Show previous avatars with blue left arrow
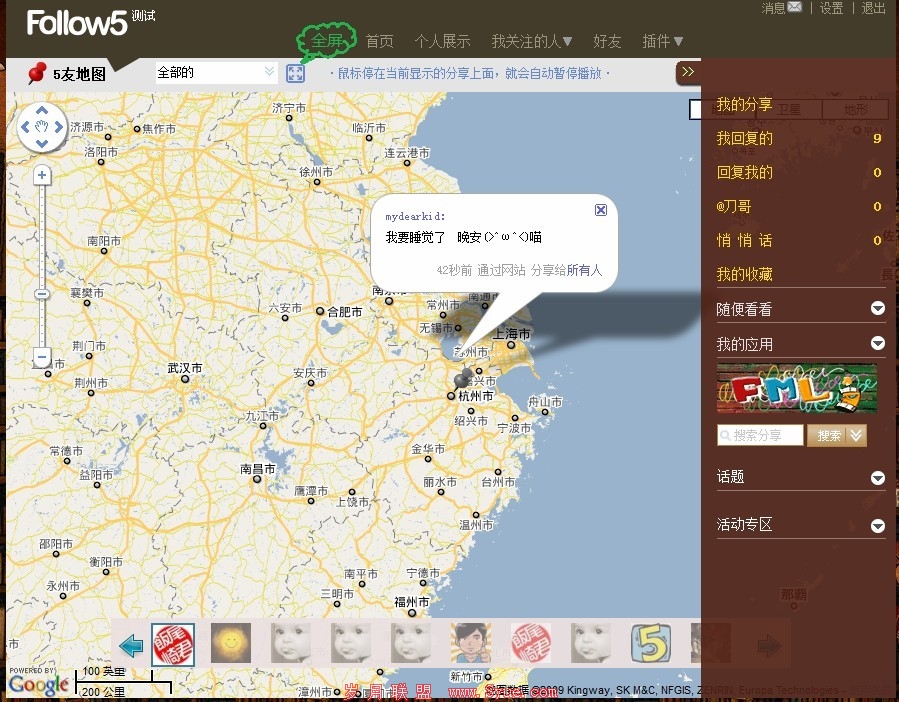This screenshot has width=899, height=702. click(x=131, y=646)
